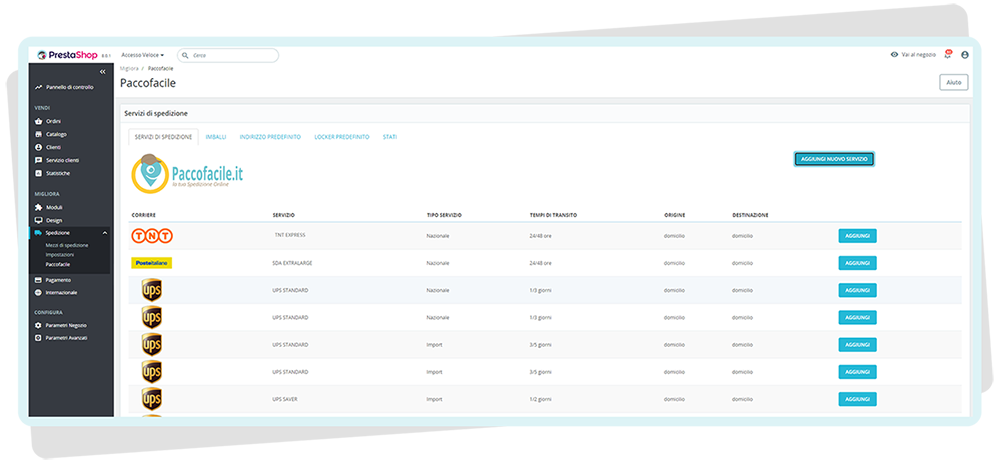Click the Tempi di transito column header
This screenshot has width=1000, height=462.
pyautogui.click(x=553, y=215)
